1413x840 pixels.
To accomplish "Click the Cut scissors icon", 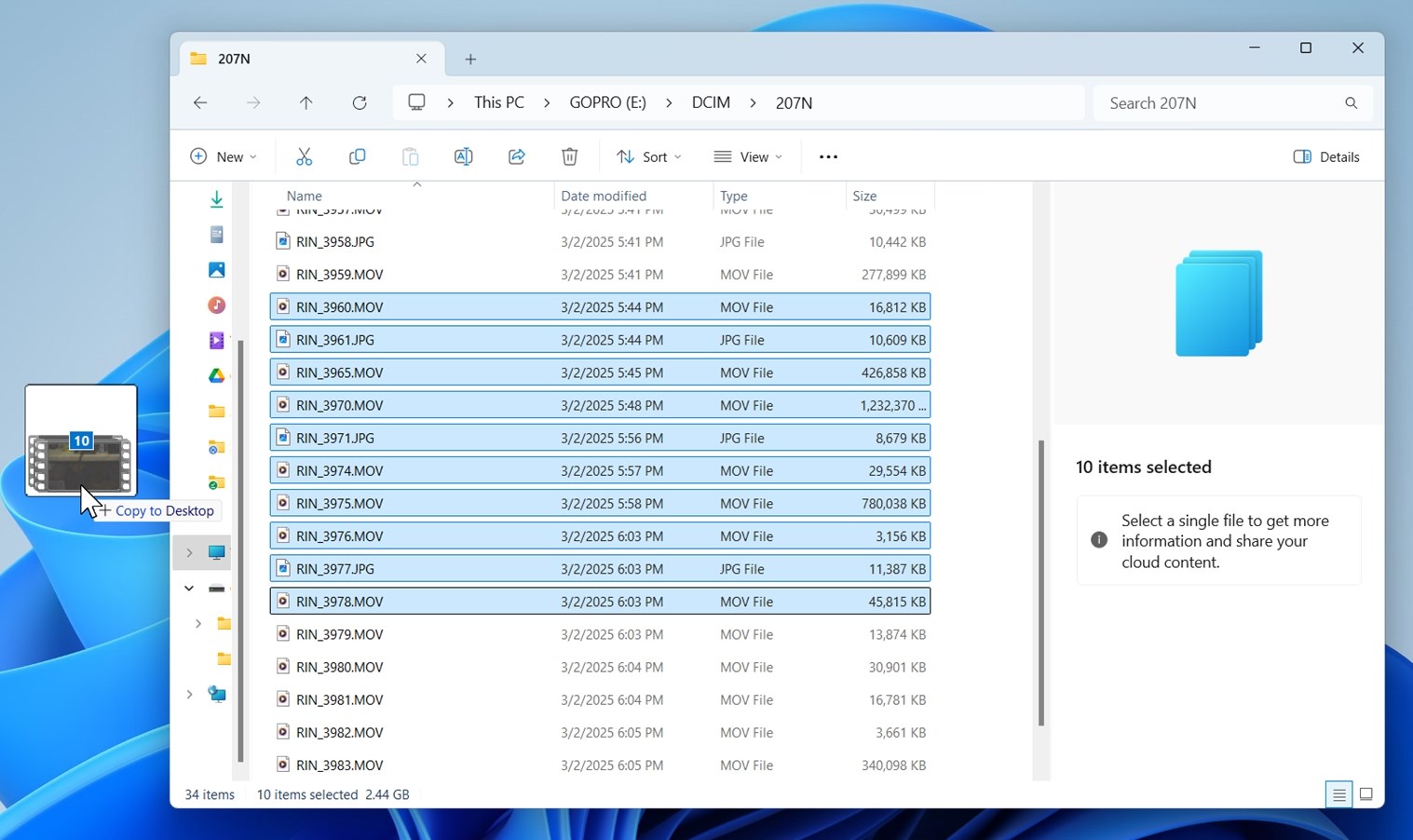I will [x=304, y=156].
